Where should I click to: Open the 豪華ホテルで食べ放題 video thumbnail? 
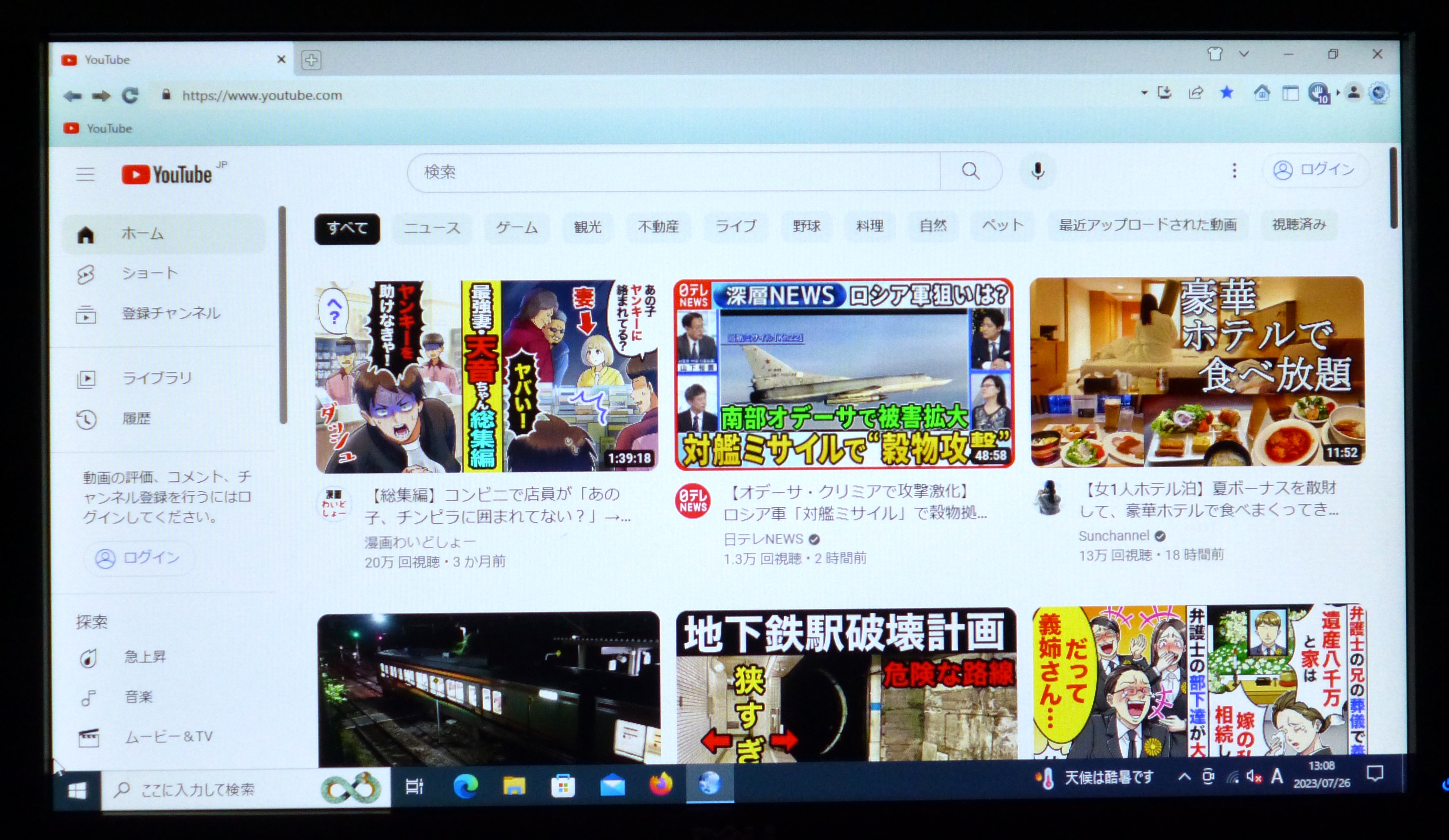tap(1197, 371)
